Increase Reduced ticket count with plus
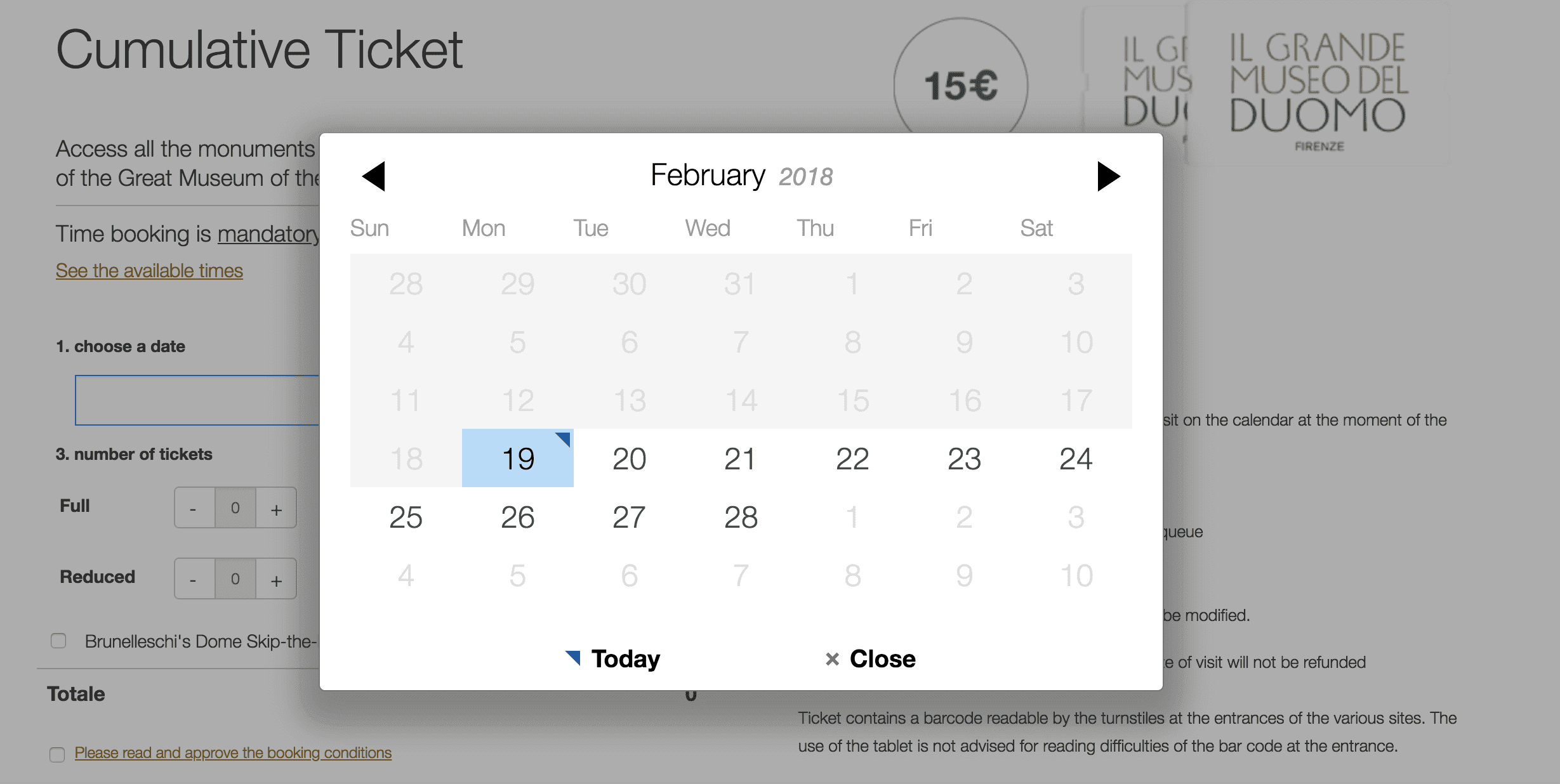 (x=276, y=579)
